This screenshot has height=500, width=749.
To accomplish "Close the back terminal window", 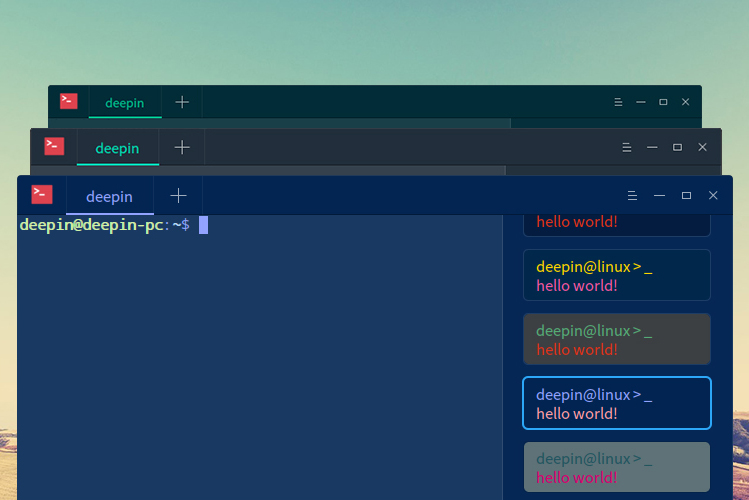I will [x=685, y=102].
